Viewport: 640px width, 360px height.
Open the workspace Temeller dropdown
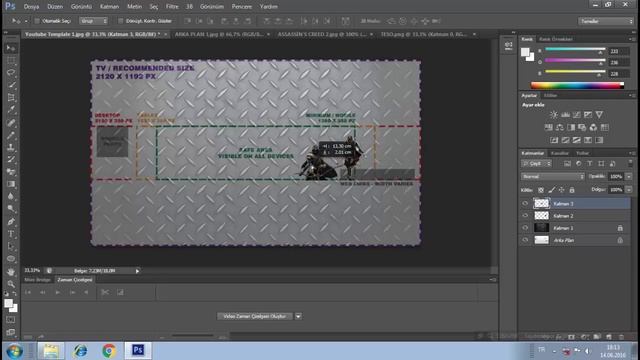click(x=606, y=21)
